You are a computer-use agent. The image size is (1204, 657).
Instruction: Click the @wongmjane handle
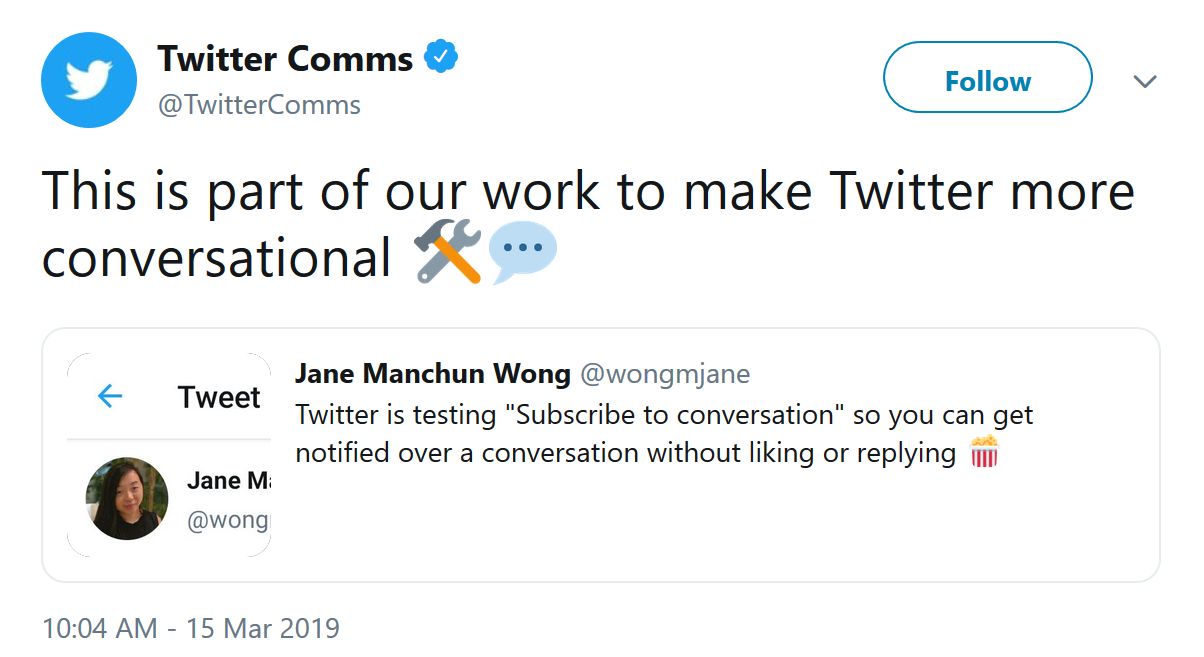[x=665, y=374]
